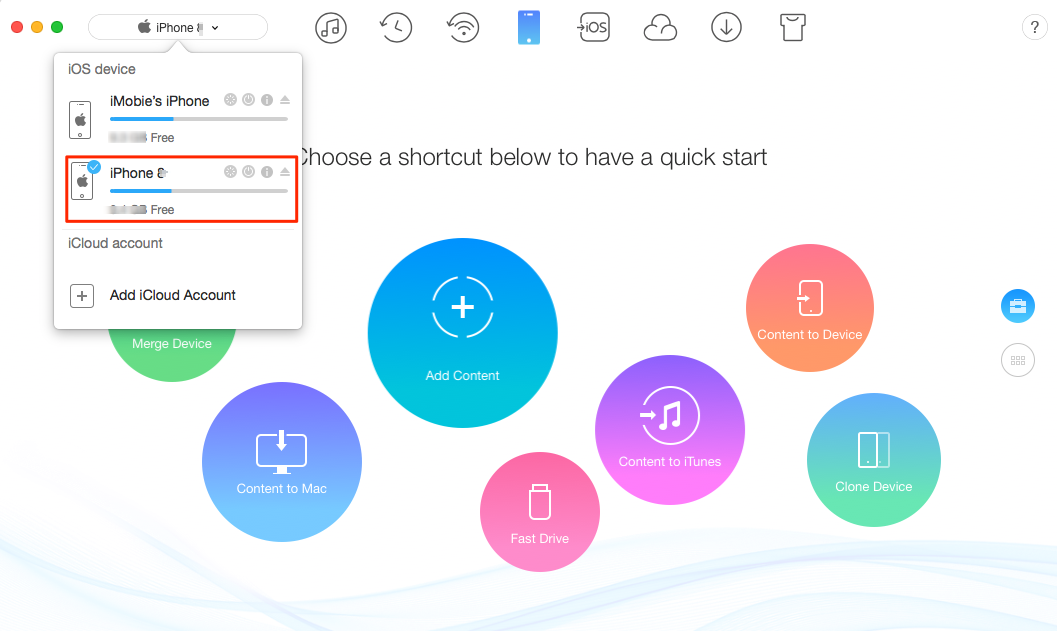
Task: Click the help question mark icon
Action: (1035, 28)
